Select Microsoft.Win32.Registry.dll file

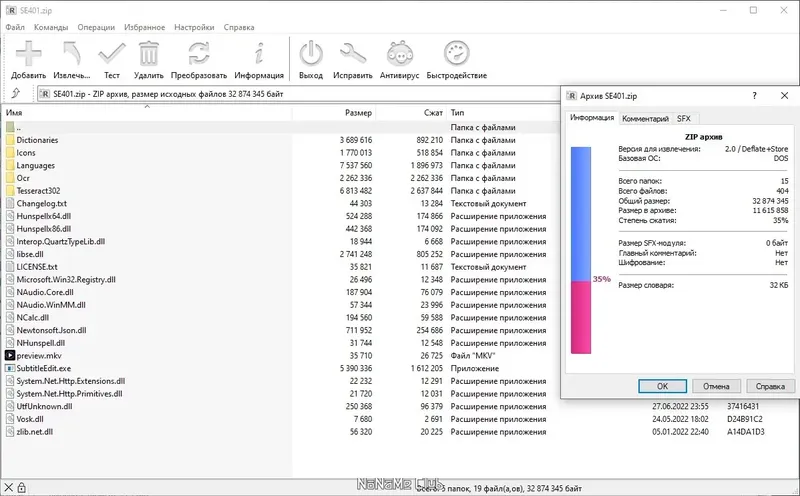click(66, 280)
